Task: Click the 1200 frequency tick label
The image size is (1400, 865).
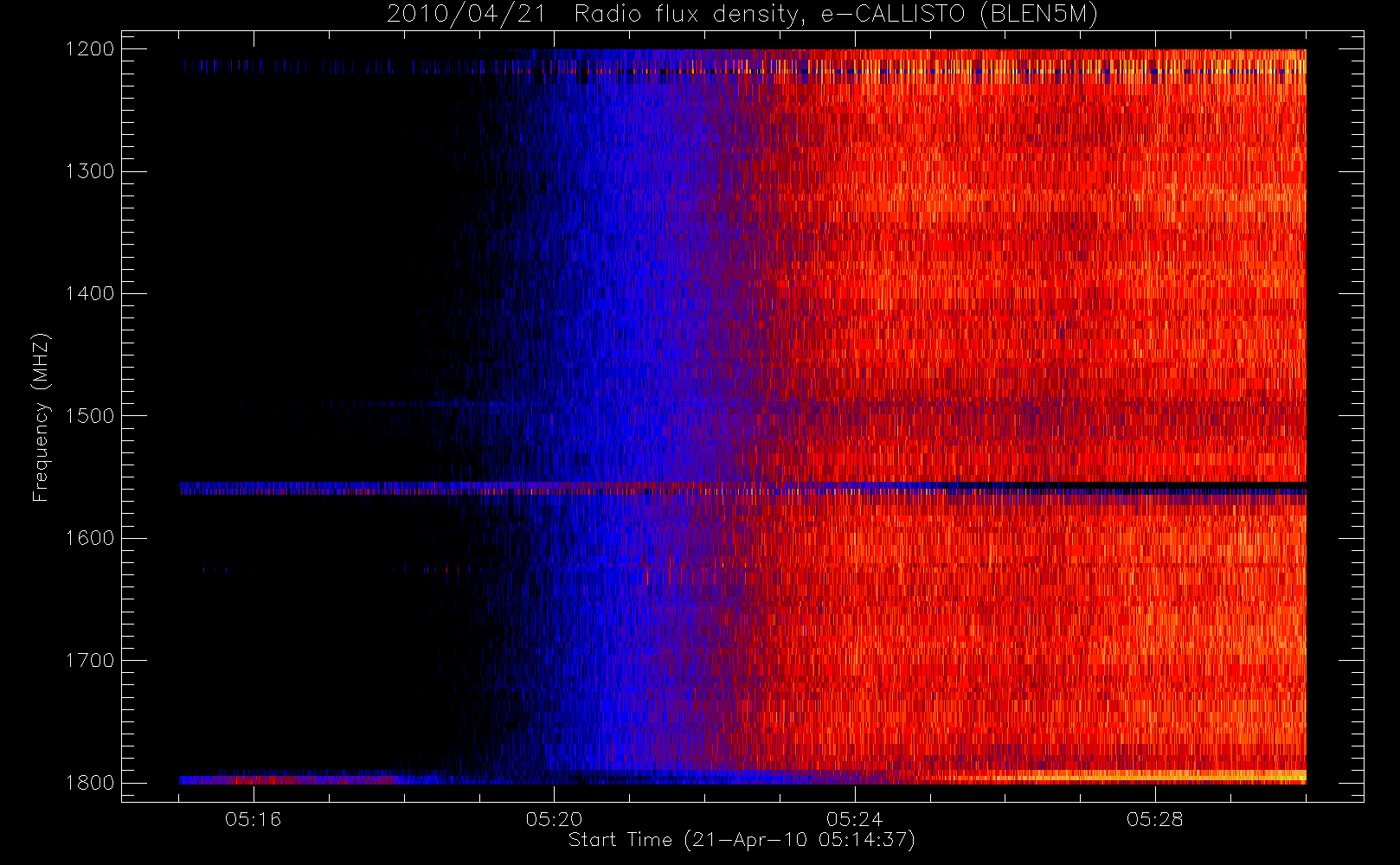Action: (90, 49)
